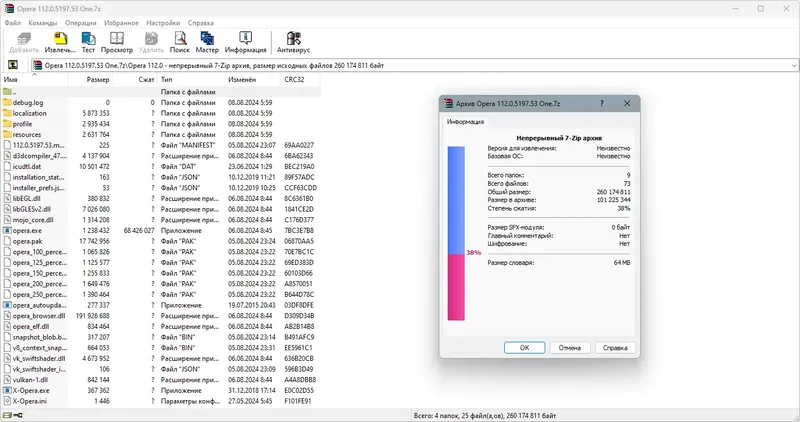Open the Команды menu
The width and height of the screenshot is (800, 422).
(x=43, y=23)
